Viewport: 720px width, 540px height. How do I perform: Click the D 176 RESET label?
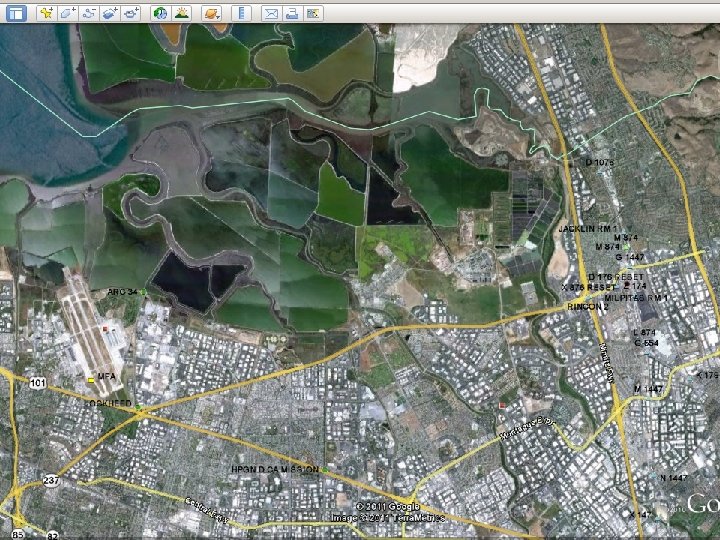pyautogui.click(x=616, y=277)
